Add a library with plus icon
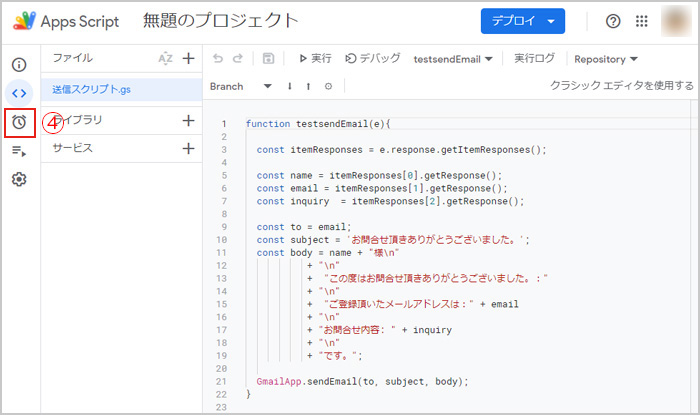The image size is (700, 415). tap(189, 120)
